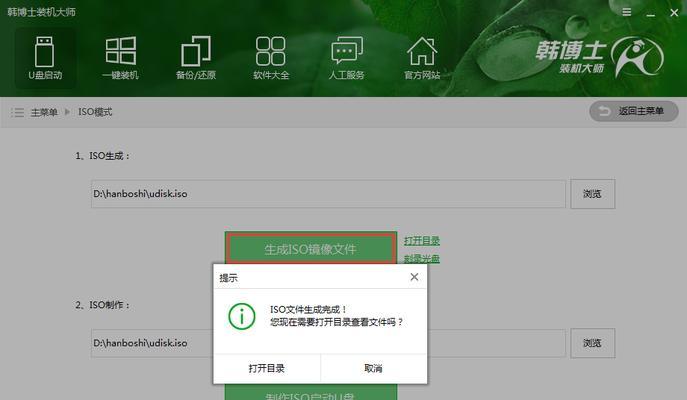The width and height of the screenshot is (687, 400).
Task: Open the U盘启动 section
Action: pos(45,58)
